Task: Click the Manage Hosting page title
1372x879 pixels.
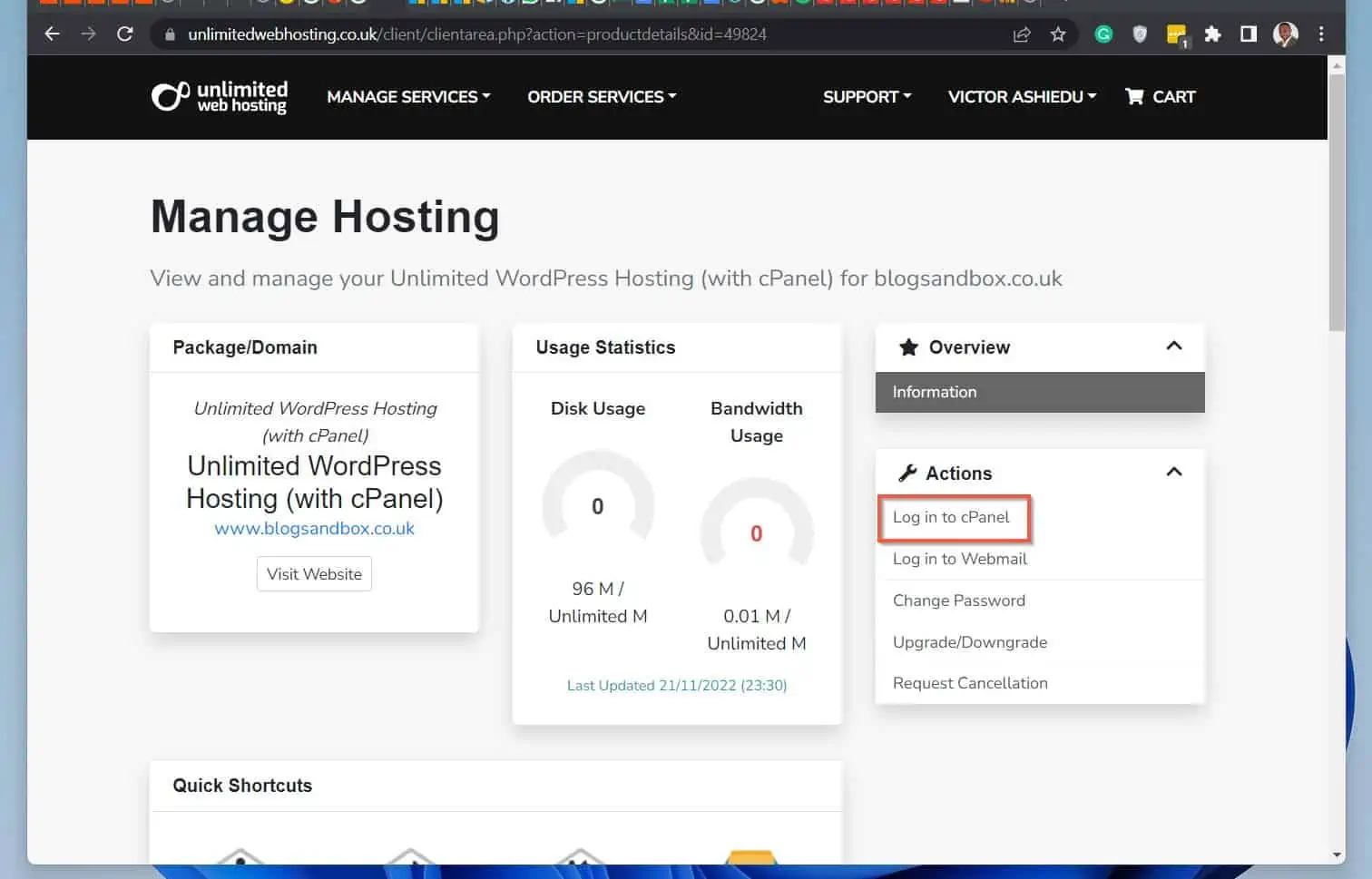Action: pyautogui.click(x=325, y=217)
